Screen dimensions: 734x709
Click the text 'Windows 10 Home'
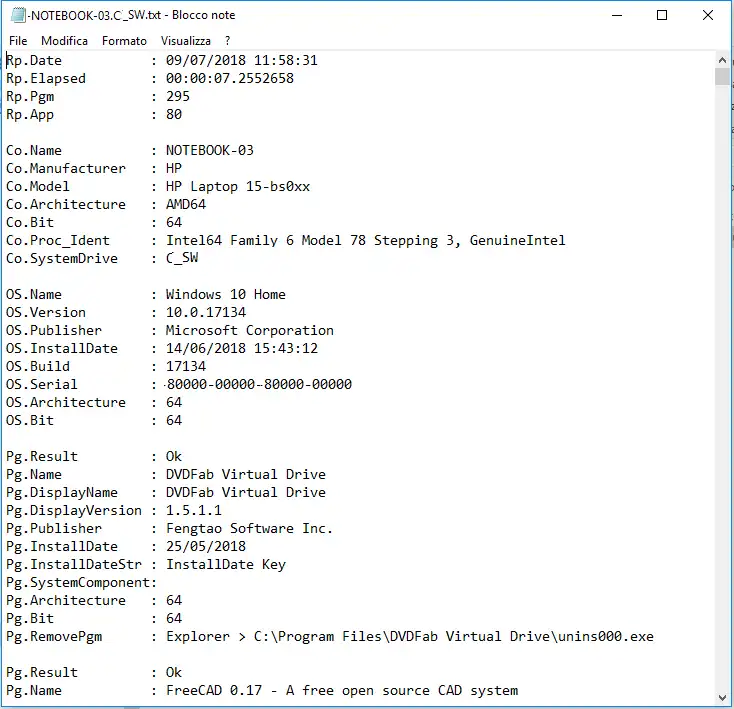tap(226, 294)
